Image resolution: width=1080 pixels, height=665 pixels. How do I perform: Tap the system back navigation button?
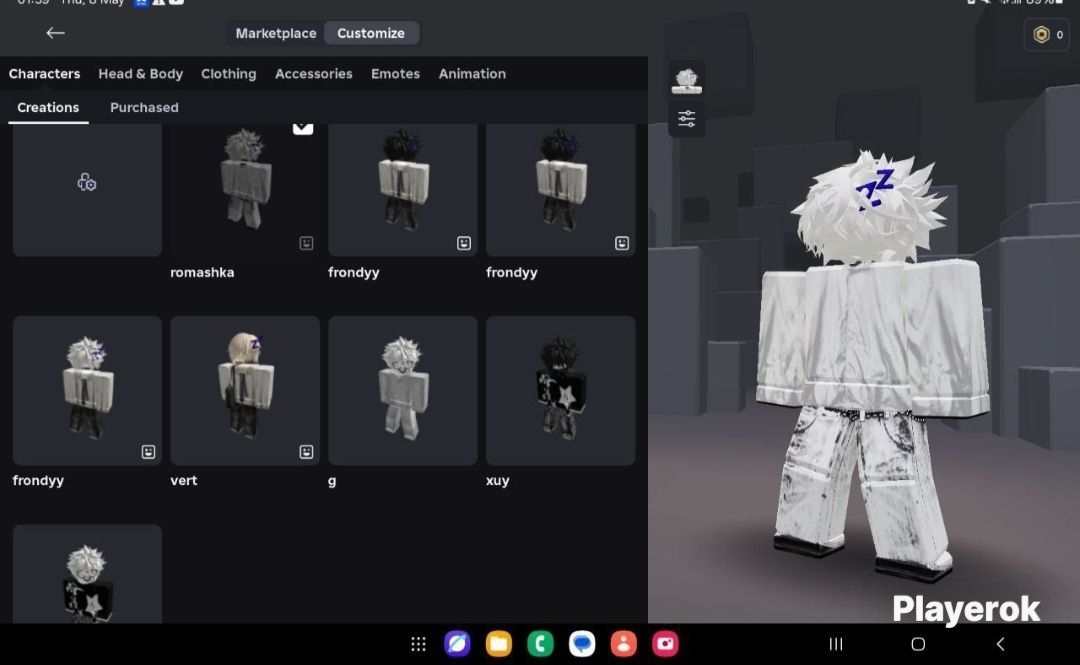1000,644
